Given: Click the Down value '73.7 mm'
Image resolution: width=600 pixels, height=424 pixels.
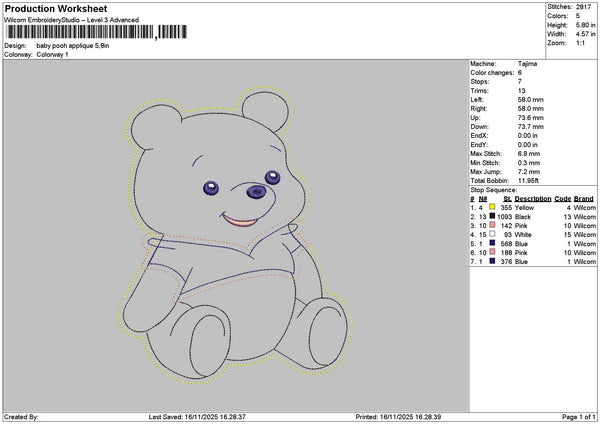Looking at the screenshot, I should [x=531, y=127].
